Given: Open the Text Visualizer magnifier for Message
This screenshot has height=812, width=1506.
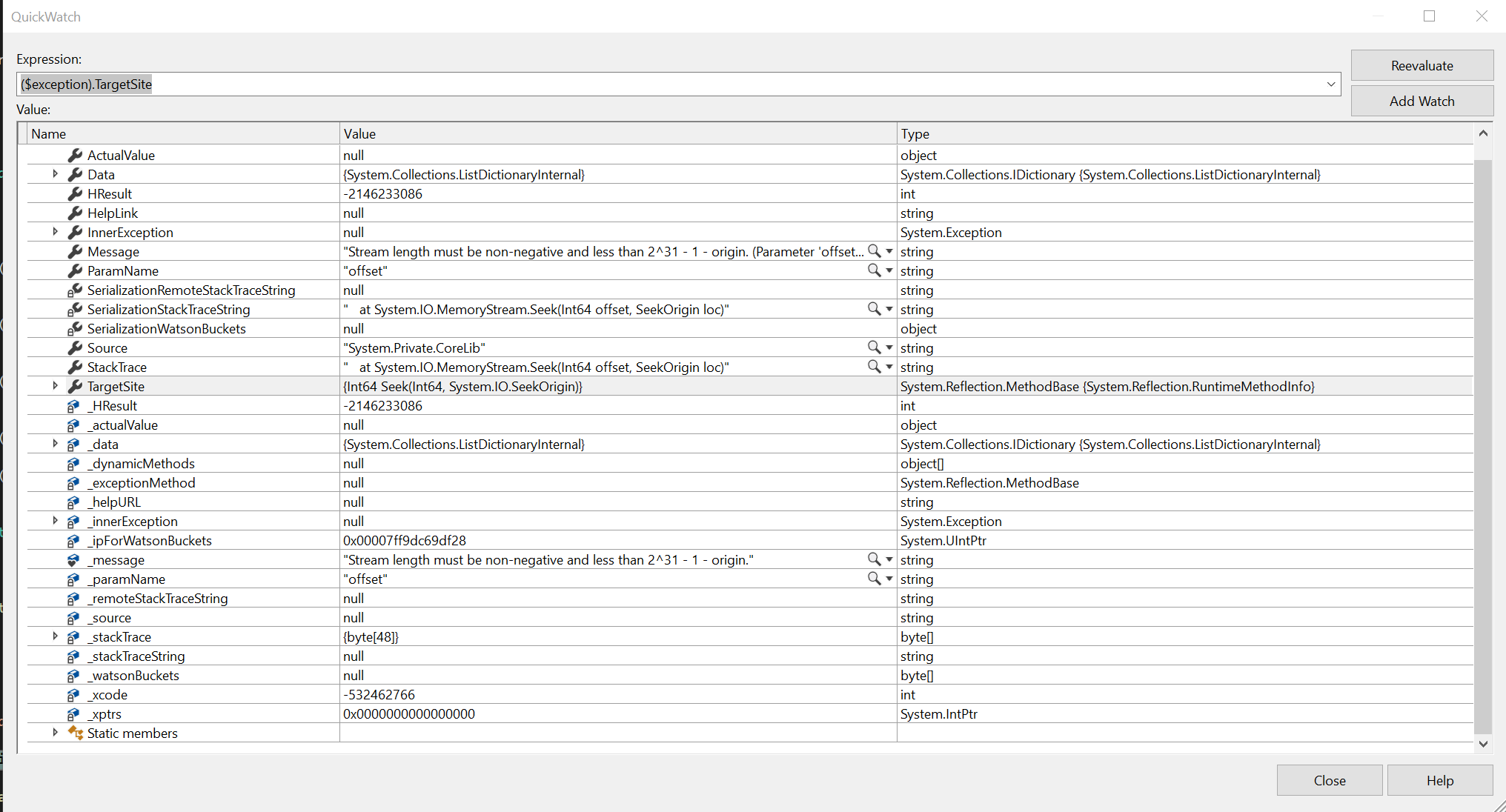Looking at the screenshot, I should 872,251.
